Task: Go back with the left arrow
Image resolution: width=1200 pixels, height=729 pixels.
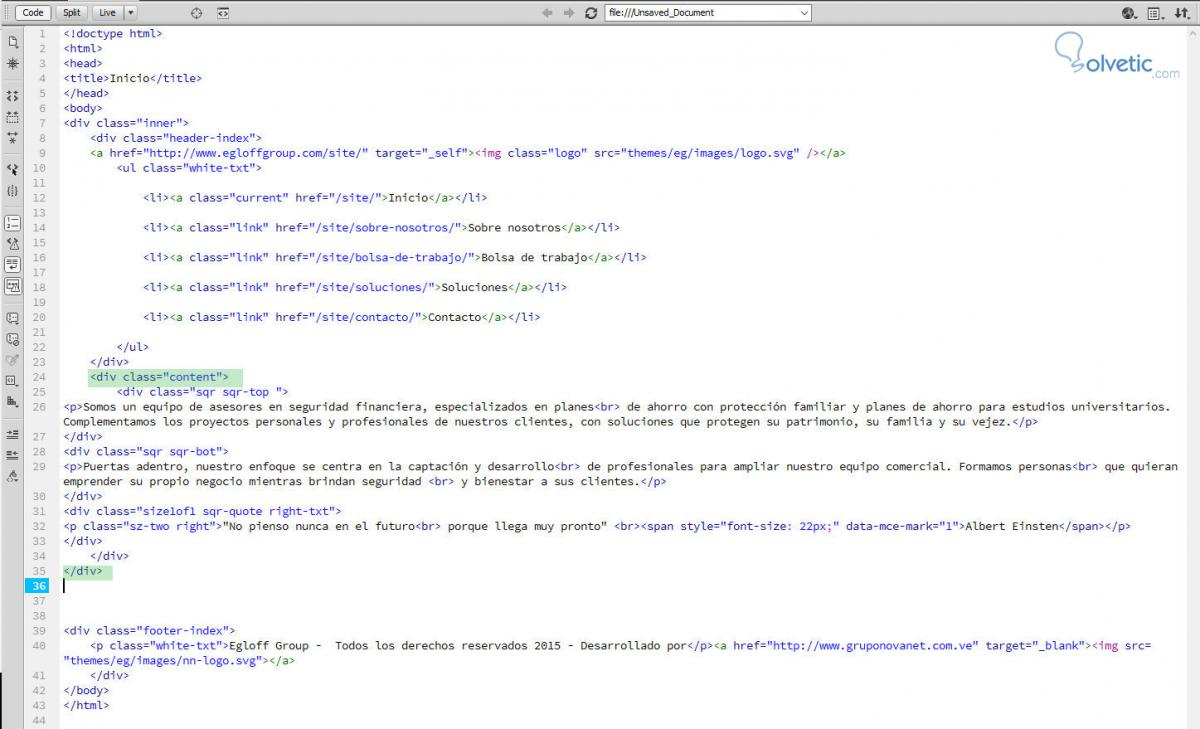Action: (x=547, y=13)
